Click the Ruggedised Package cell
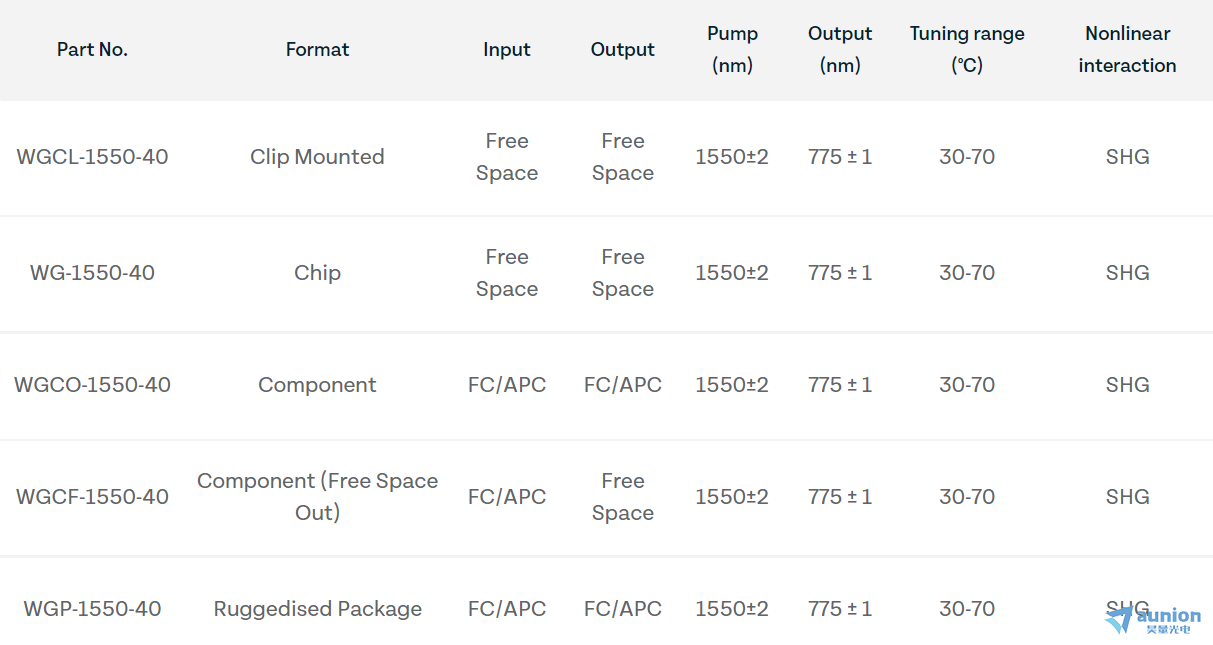1213x645 pixels. click(x=317, y=609)
